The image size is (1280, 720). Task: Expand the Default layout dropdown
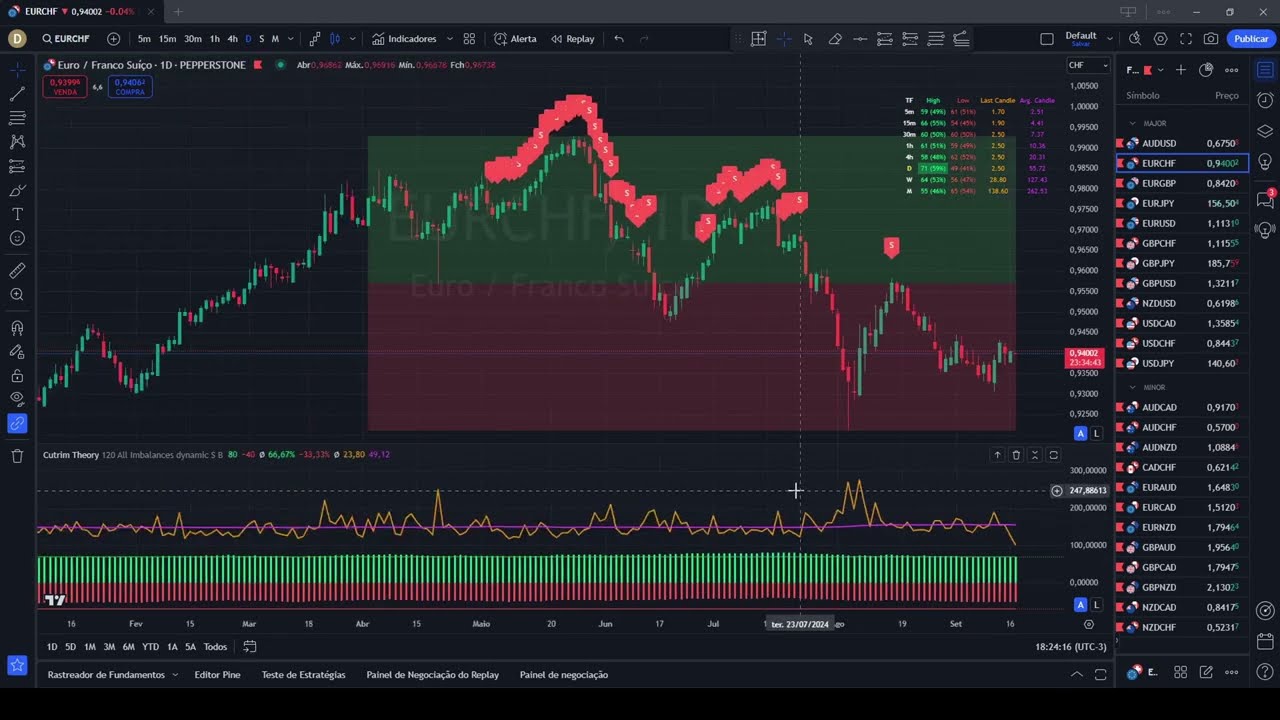click(x=1109, y=39)
